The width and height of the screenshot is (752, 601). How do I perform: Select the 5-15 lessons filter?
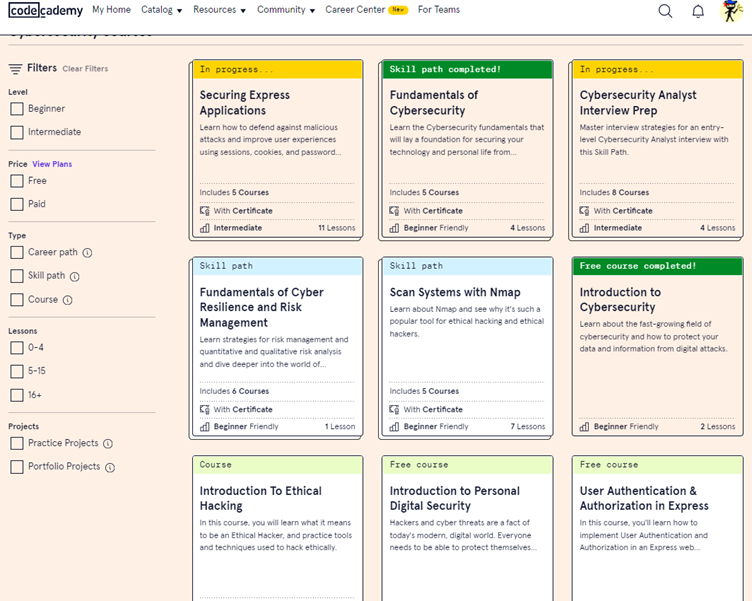[17, 371]
